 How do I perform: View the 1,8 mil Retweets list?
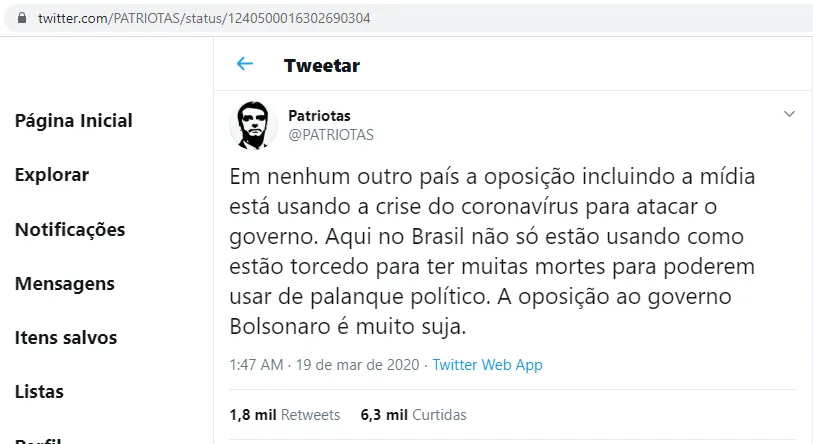pos(285,415)
